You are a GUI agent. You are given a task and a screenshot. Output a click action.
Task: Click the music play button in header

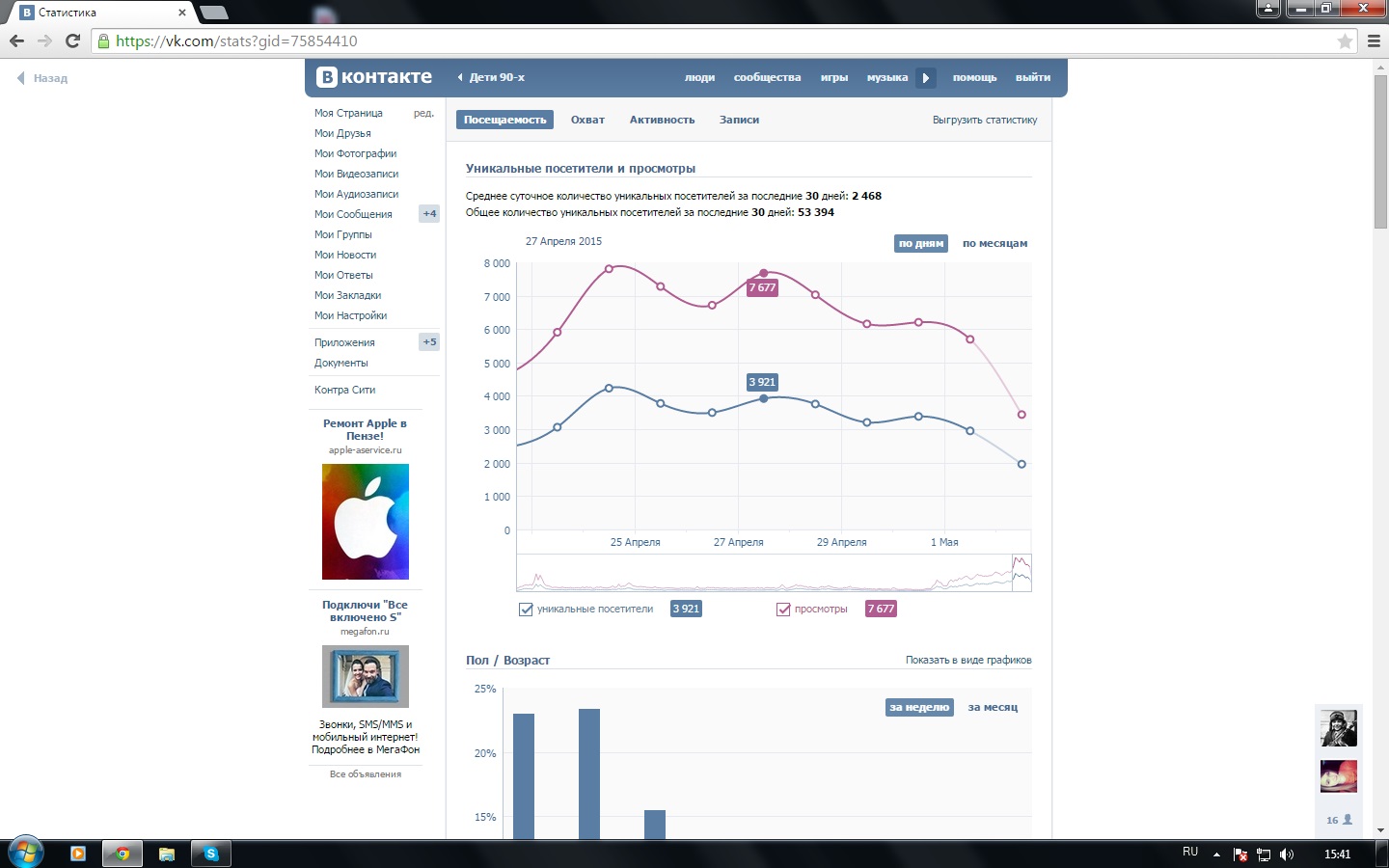926,77
